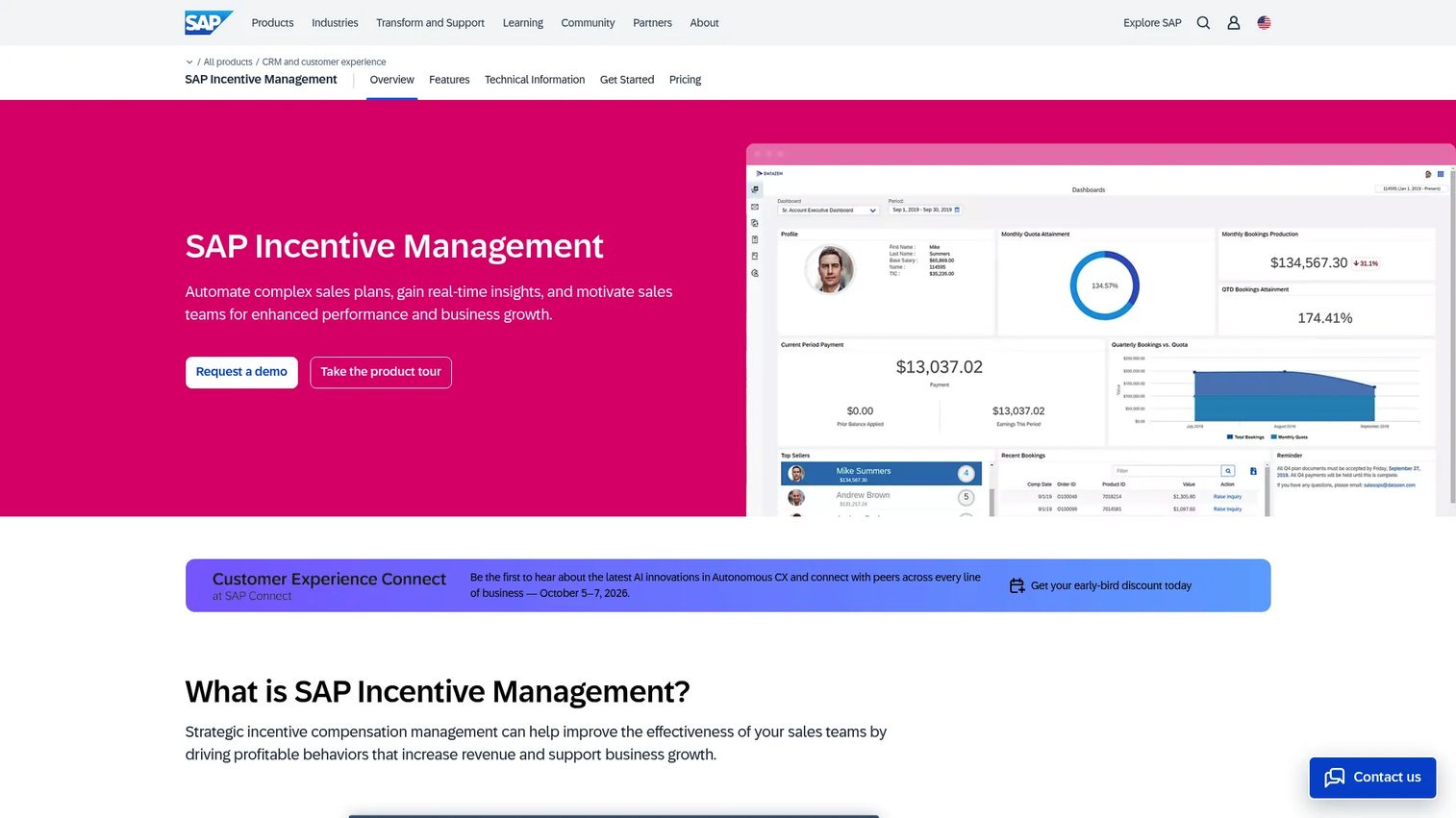Open the Industries menu

335,23
